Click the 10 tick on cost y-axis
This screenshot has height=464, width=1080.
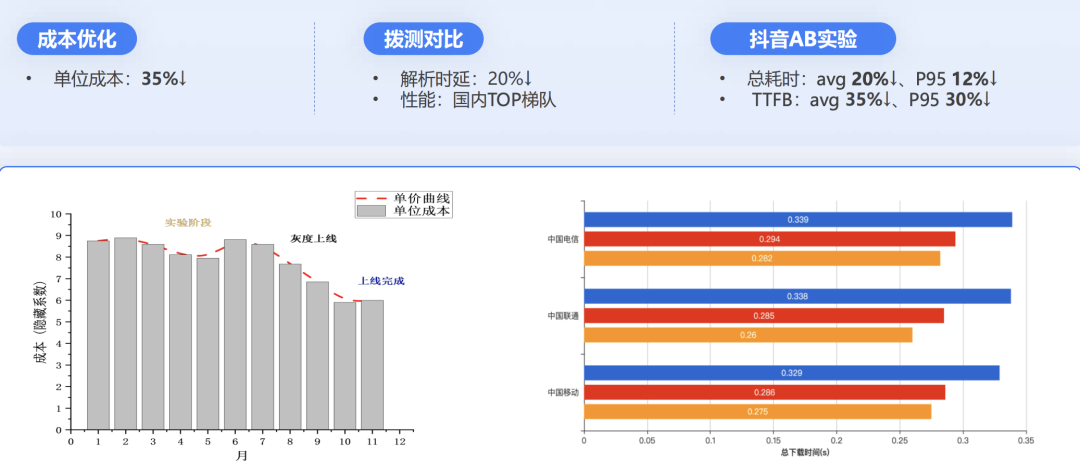point(56,214)
